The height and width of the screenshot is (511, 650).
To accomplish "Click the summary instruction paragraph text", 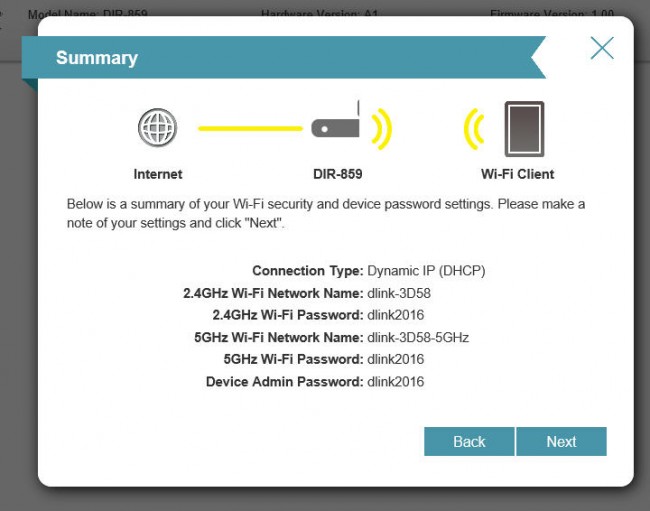I will [x=326, y=213].
